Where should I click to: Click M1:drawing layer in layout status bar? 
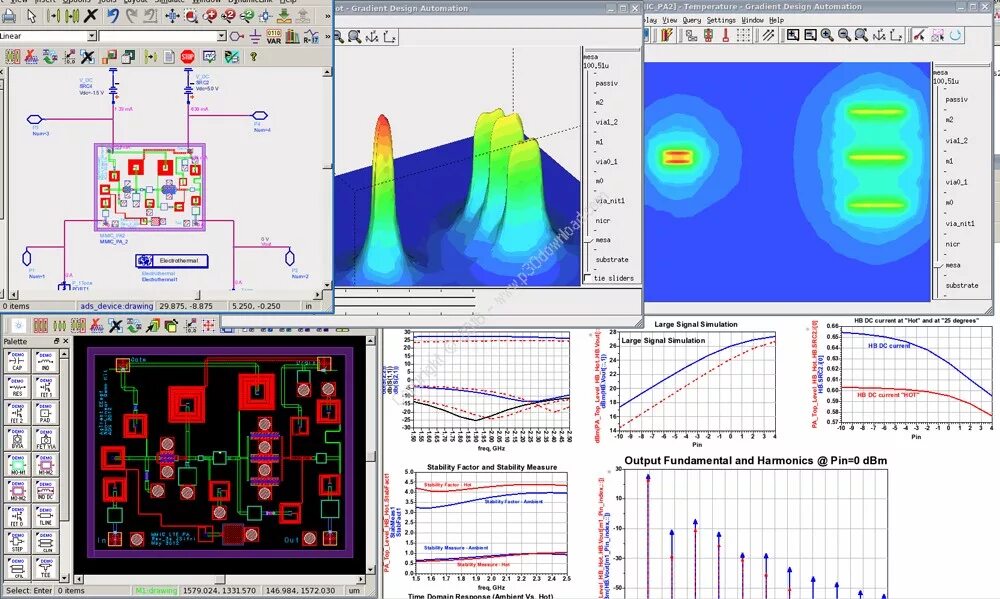(x=156, y=591)
